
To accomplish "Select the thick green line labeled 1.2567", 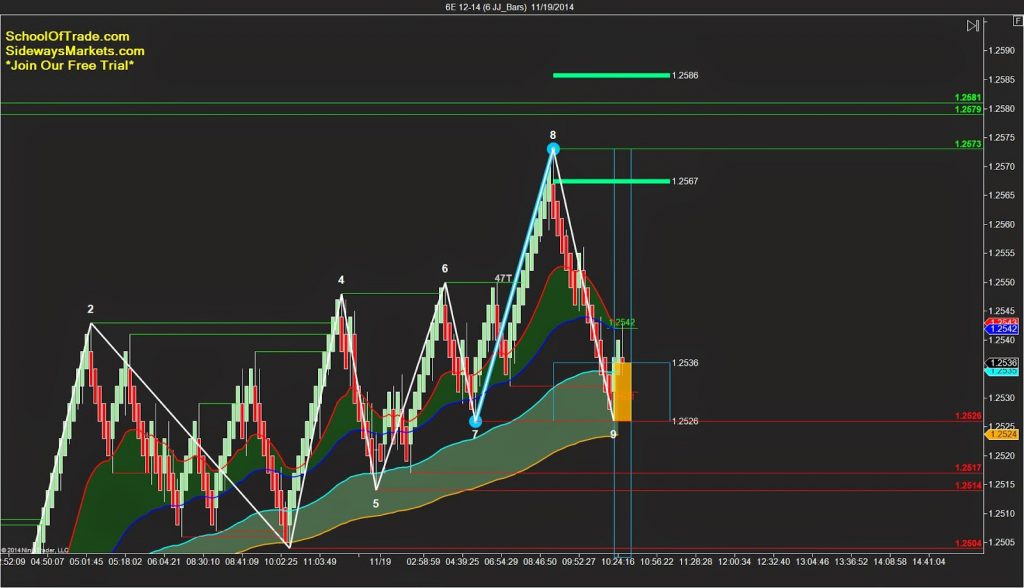I will coord(611,181).
